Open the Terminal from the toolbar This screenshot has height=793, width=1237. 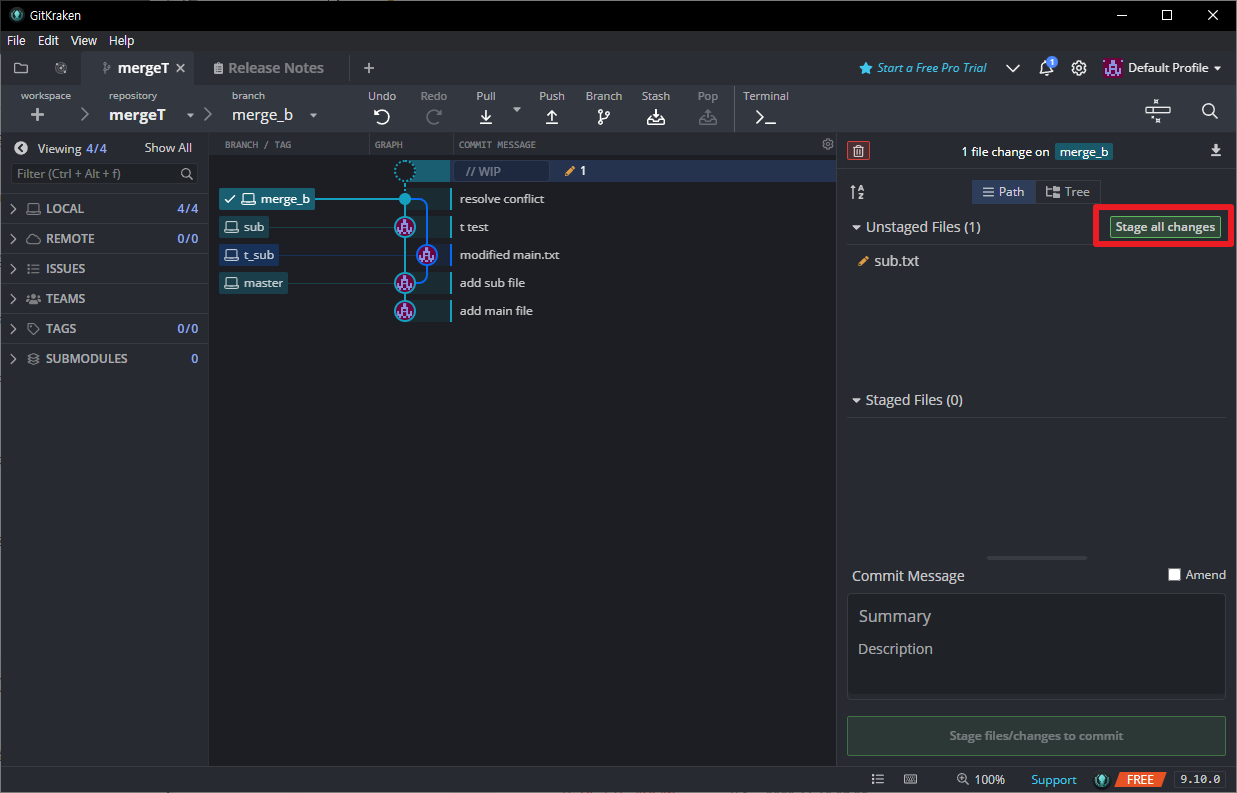(x=766, y=117)
